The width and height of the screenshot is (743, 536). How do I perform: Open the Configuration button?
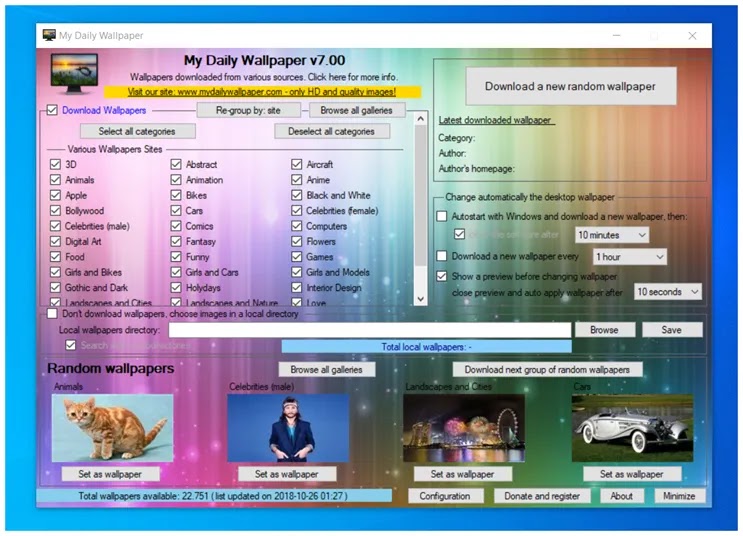click(445, 496)
